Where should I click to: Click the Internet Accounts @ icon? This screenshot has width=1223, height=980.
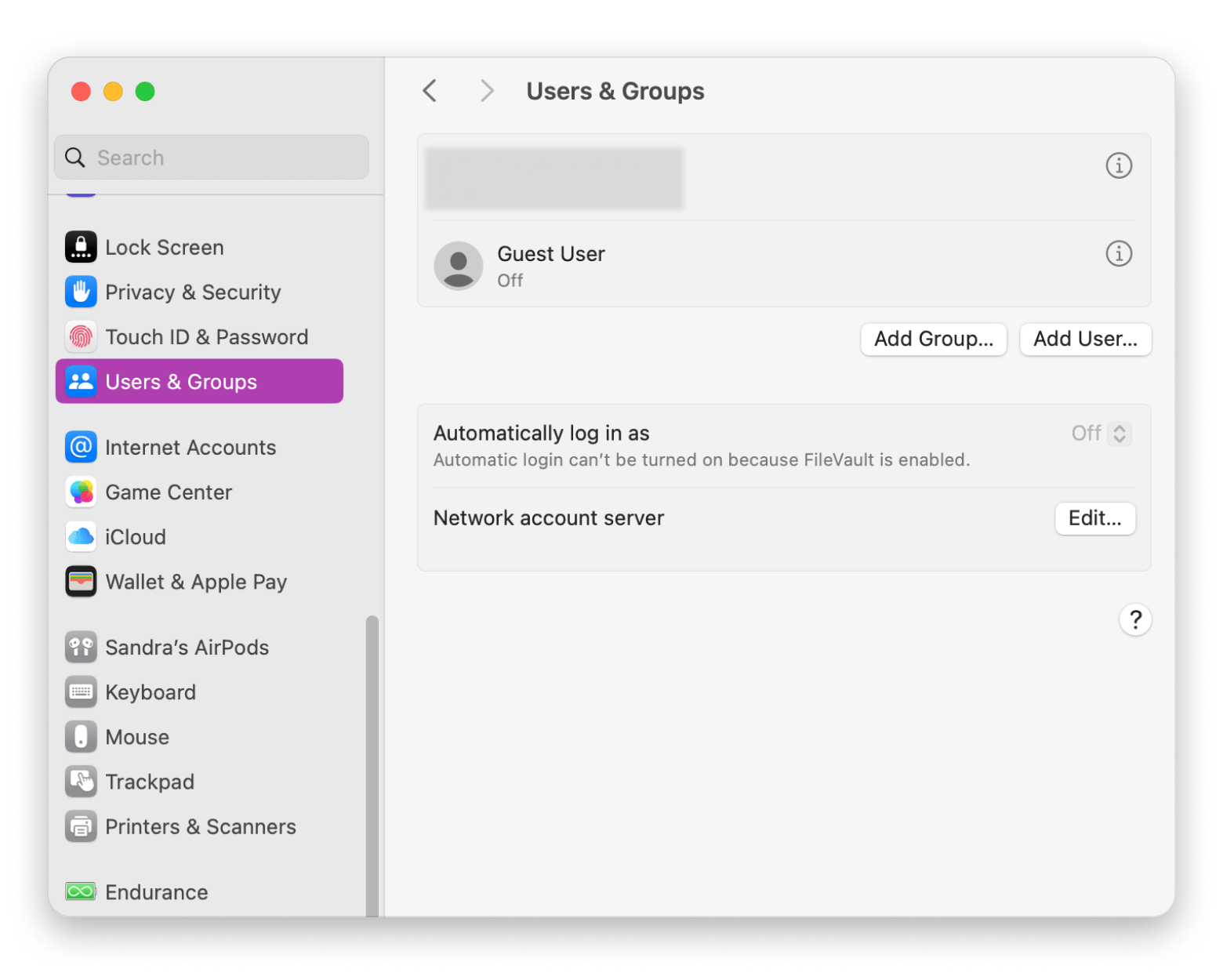81,447
